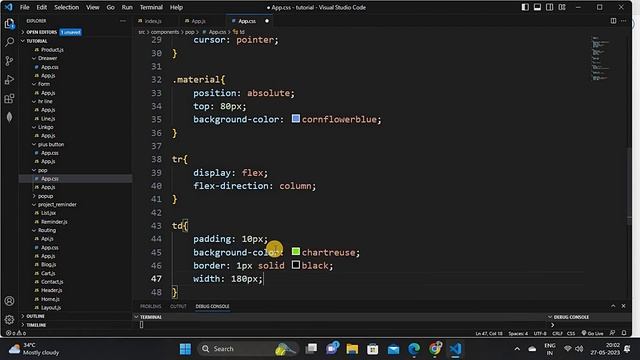Open File Explorer from taskbar

point(352,349)
